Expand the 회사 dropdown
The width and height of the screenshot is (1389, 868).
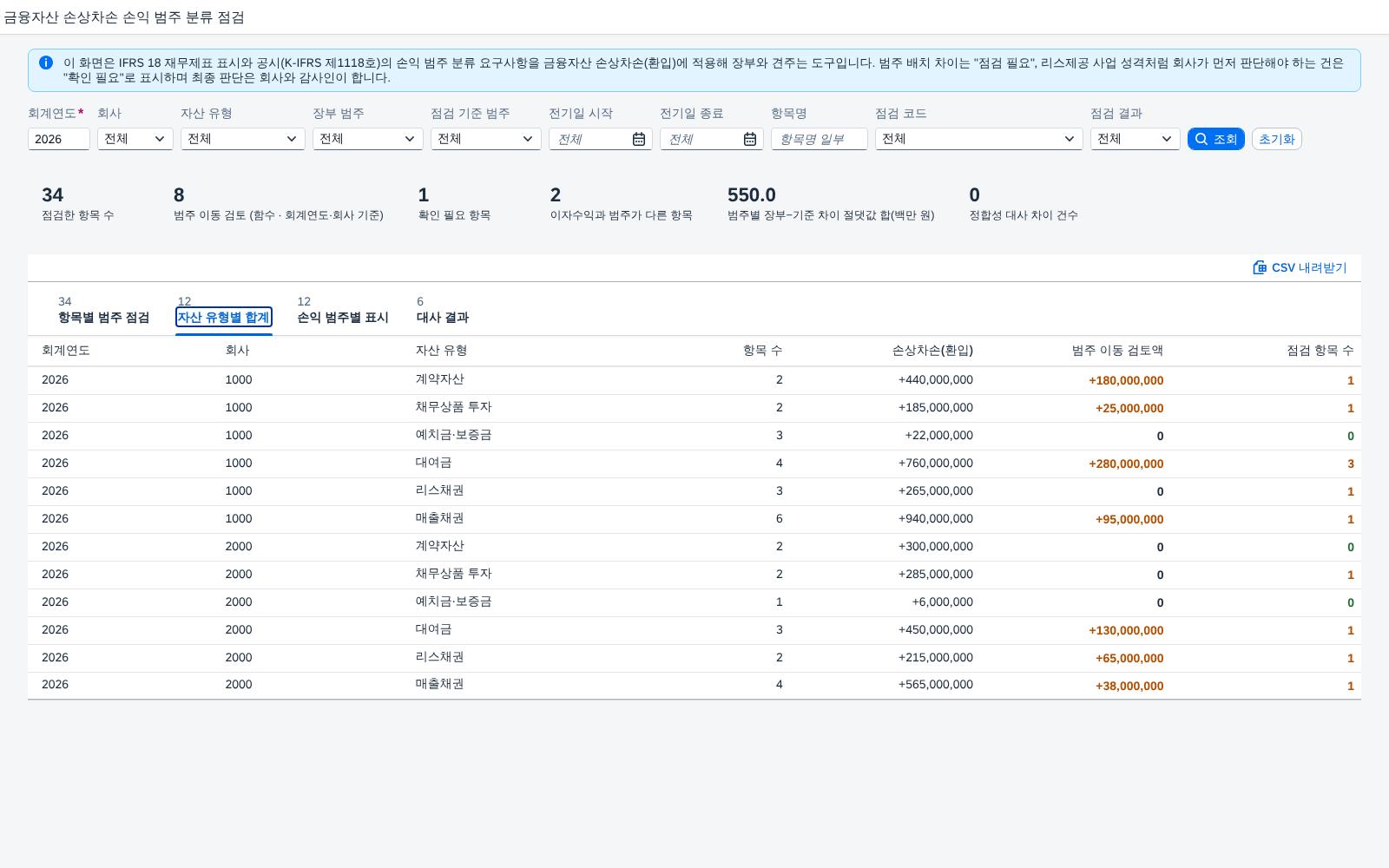point(135,139)
